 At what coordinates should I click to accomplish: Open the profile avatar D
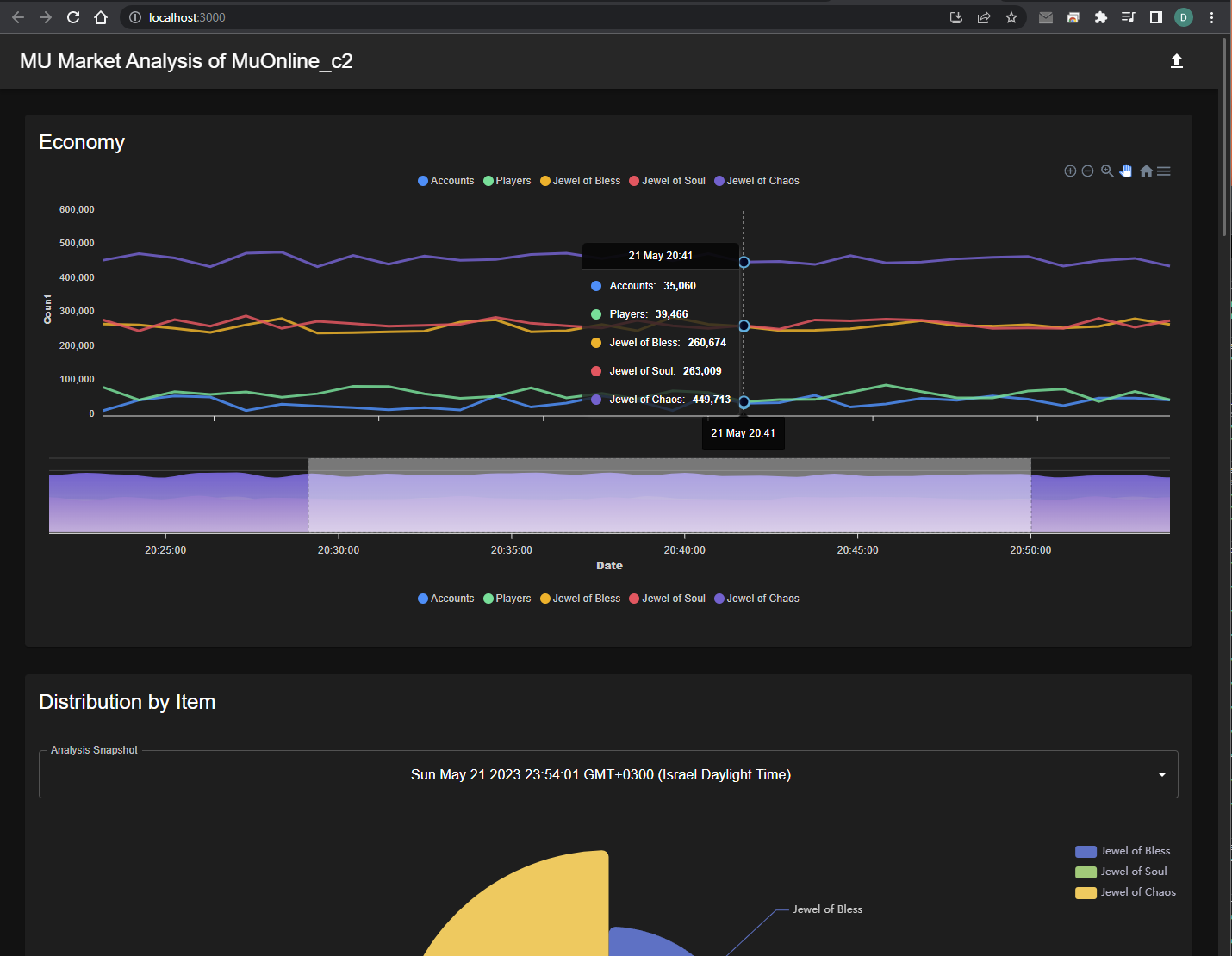pyautogui.click(x=1184, y=17)
